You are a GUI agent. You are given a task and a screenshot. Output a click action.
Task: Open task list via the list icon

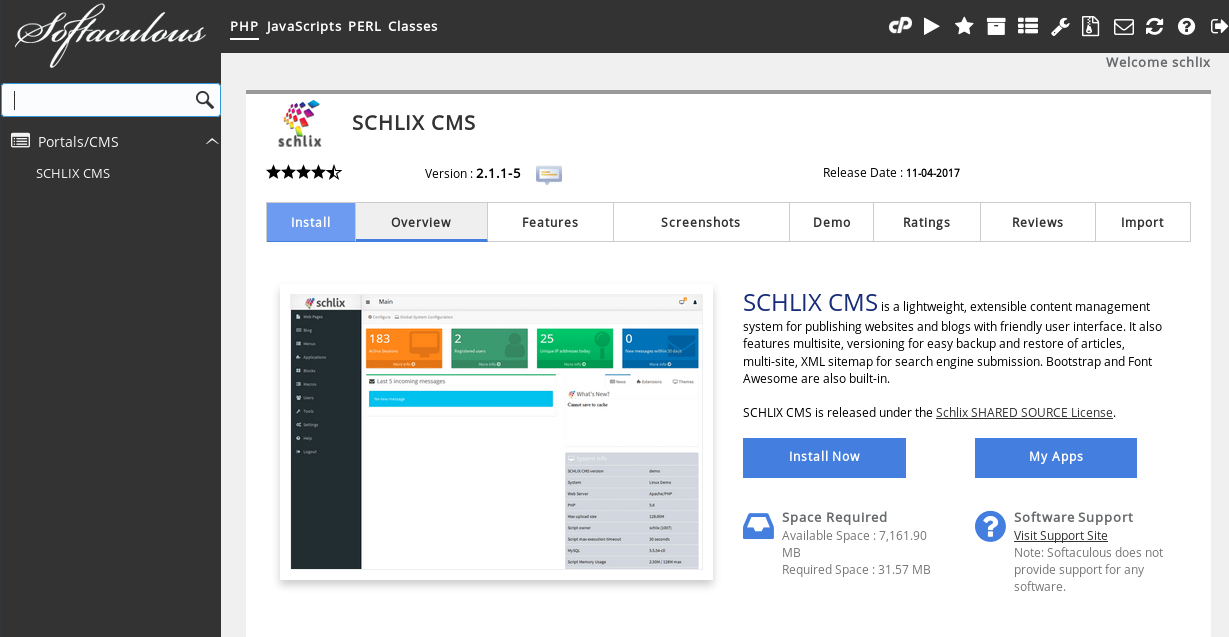[x=1028, y=27]
